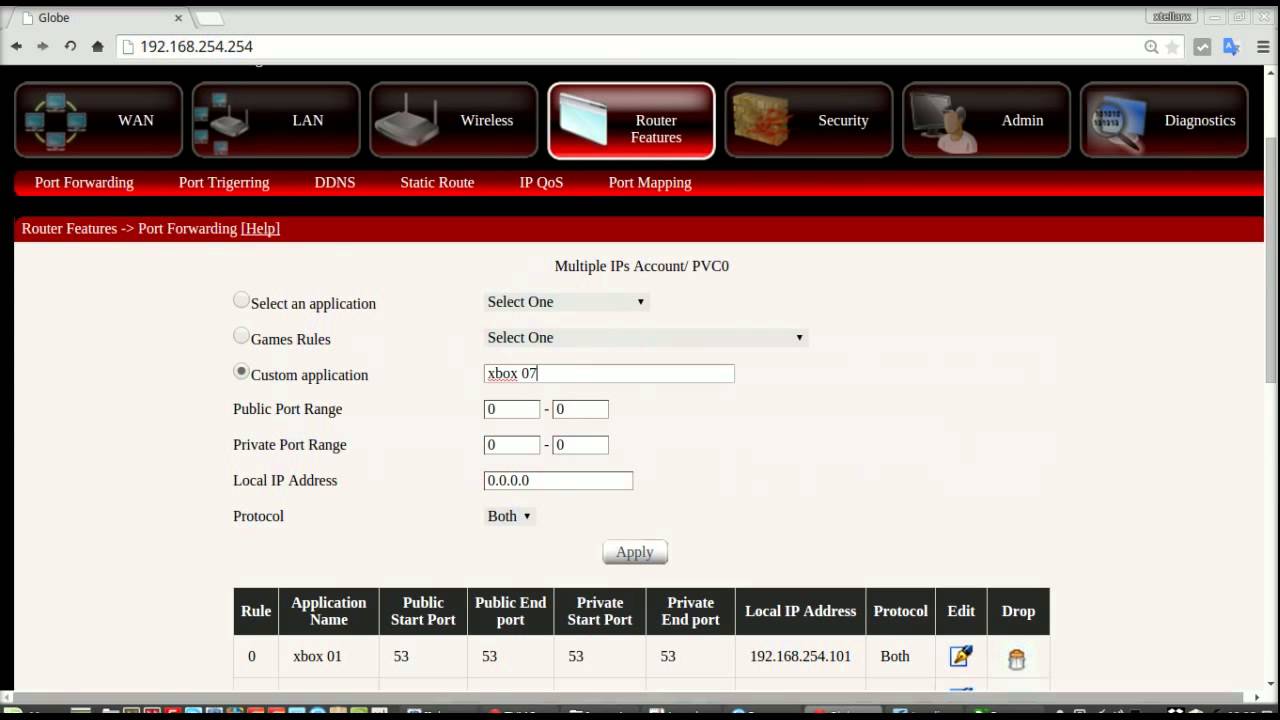Click the 192.168.254.101 local IP cell

800,656
